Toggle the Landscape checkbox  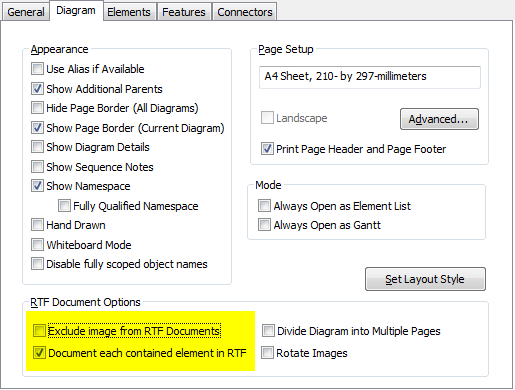coord(267,118)
